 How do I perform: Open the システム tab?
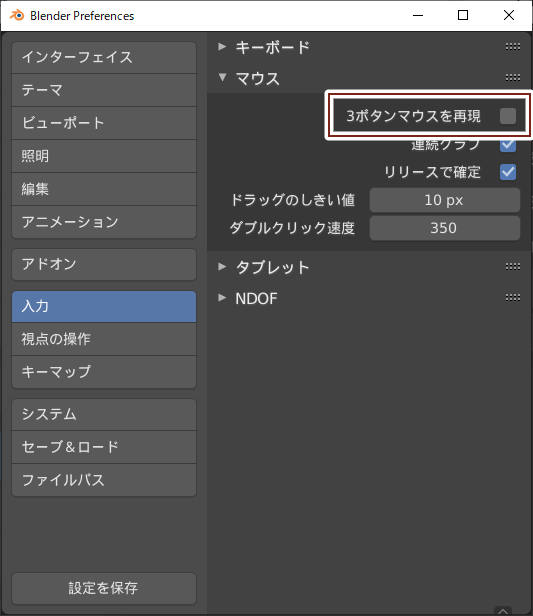click(x=104, y=414)
